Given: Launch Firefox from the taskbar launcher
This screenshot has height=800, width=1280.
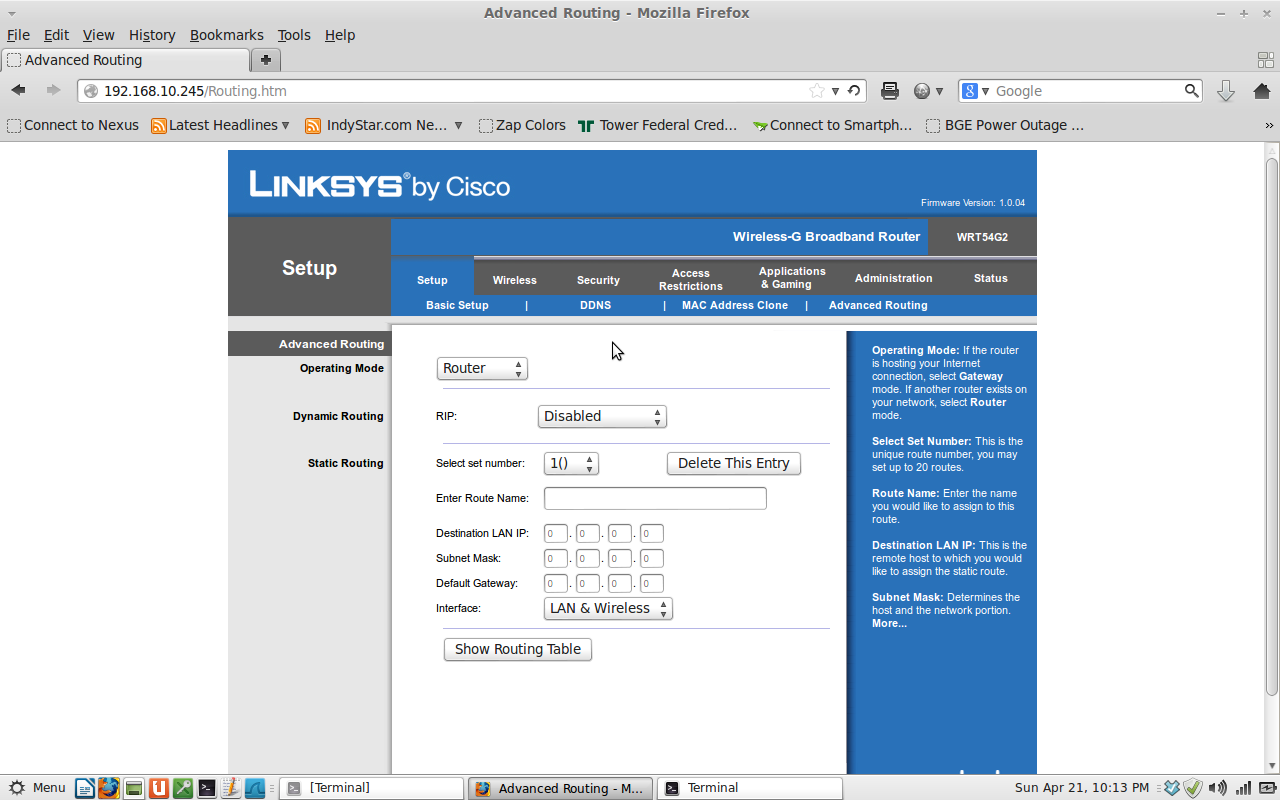Looking at the screenshot, I should [108, 788].
